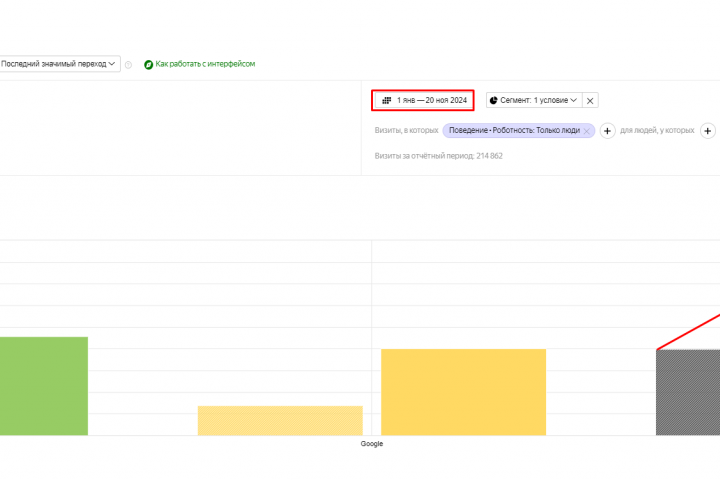Click the Google axis label
This screenshot has height=480, width=720.
click(x=372, y=444)
